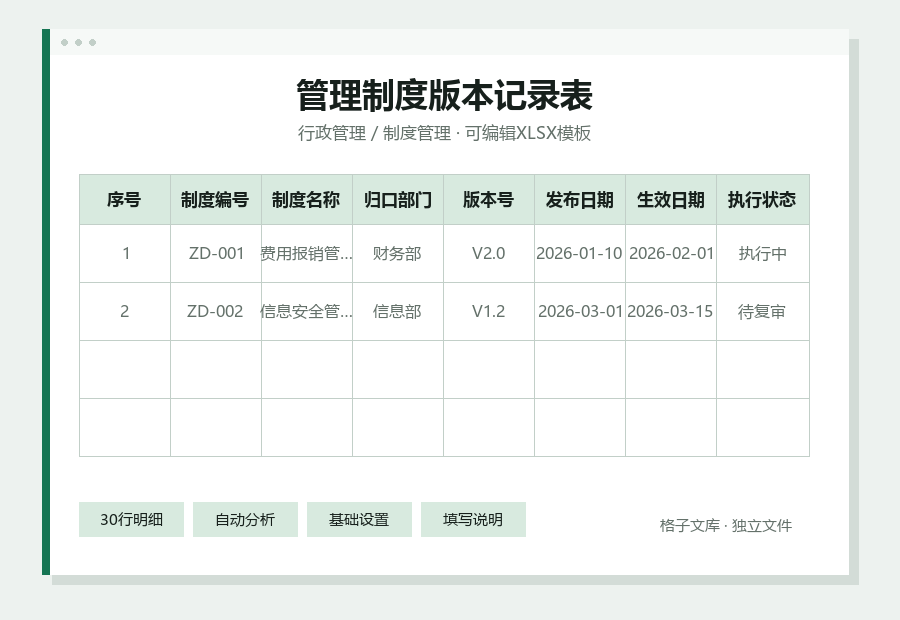Select cell ZD-001
Image resolution: width=900 pixels, height=620 pixels.
216,253
